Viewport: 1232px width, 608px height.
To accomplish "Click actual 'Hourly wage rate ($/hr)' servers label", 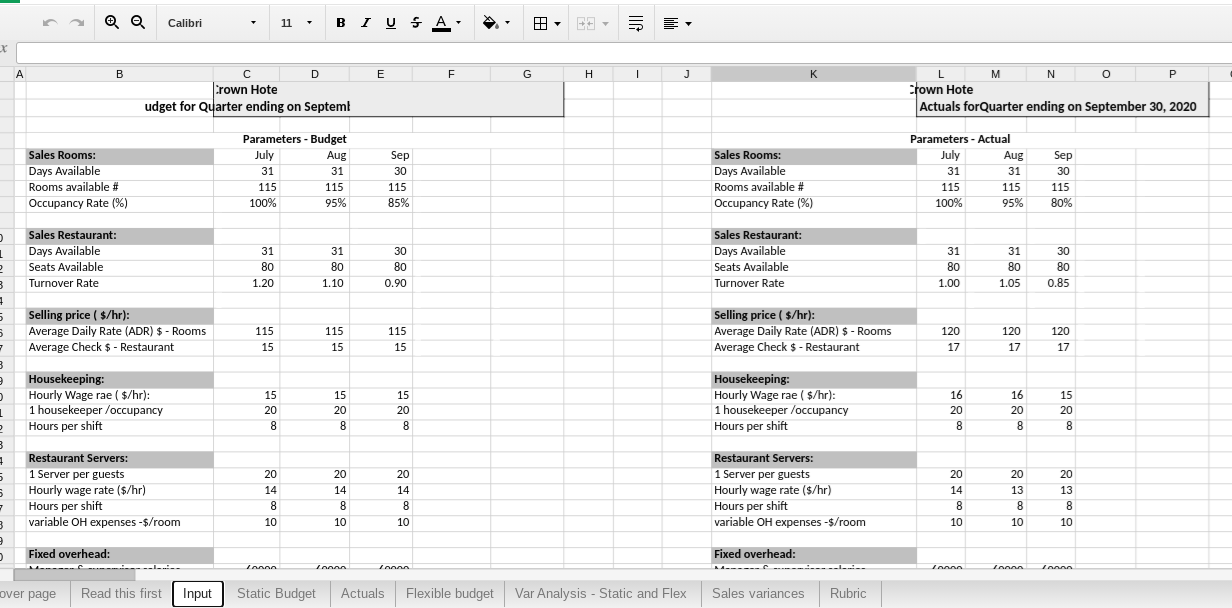I will [x=772, y=490].
